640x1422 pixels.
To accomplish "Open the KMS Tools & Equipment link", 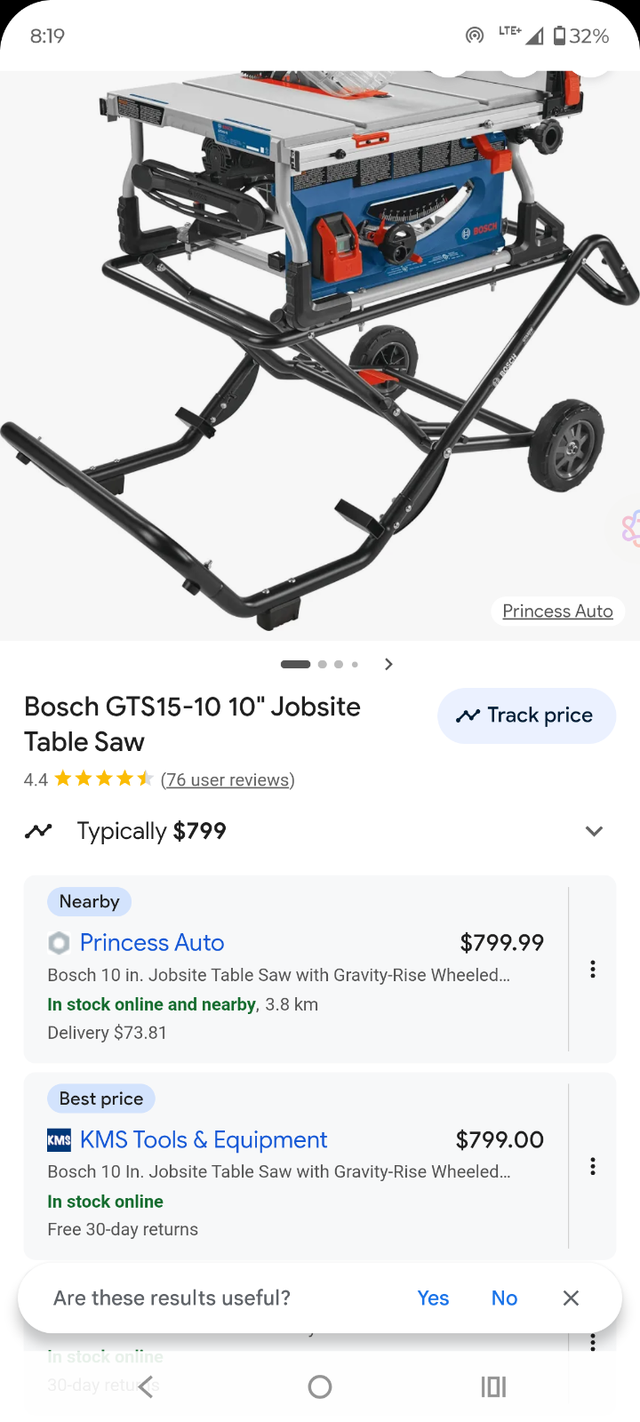I will click(203, 1140).
